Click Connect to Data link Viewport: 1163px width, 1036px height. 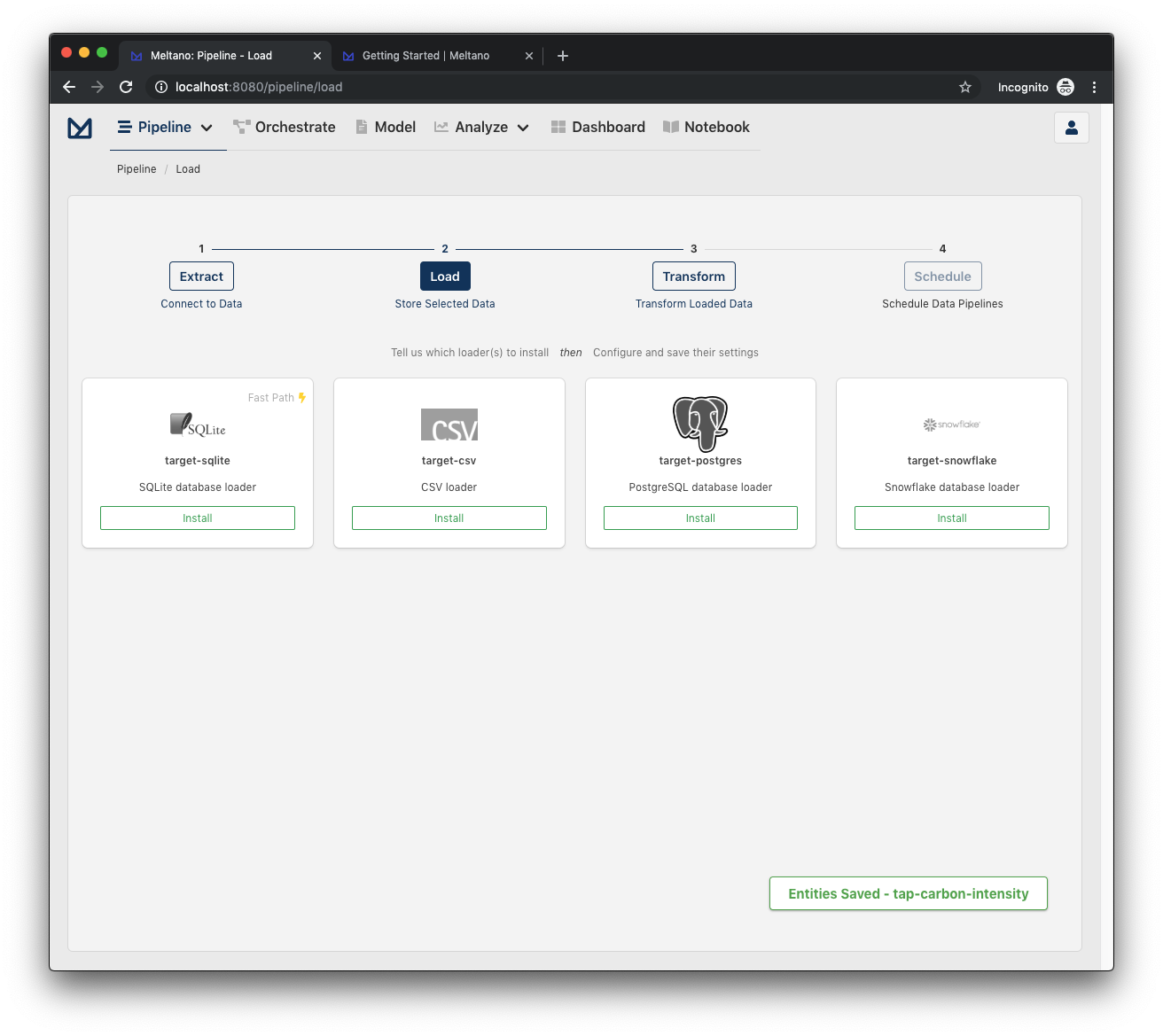(x=201, y=304)
